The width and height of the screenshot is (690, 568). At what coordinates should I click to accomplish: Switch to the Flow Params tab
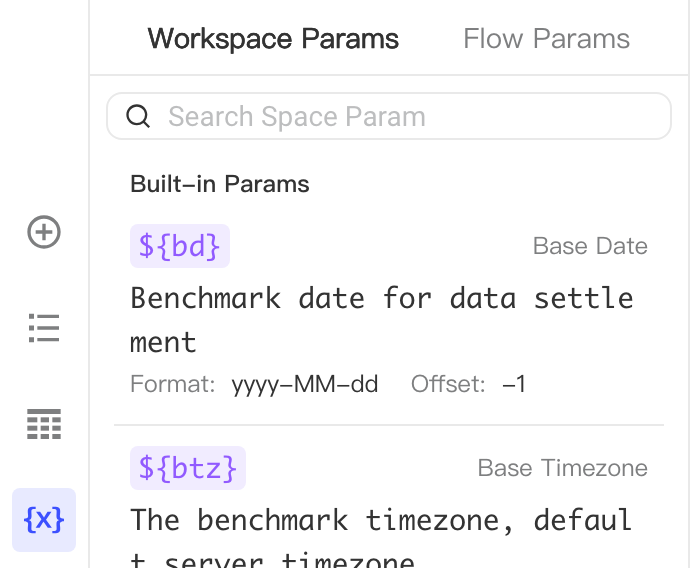[x=547, y=39]
